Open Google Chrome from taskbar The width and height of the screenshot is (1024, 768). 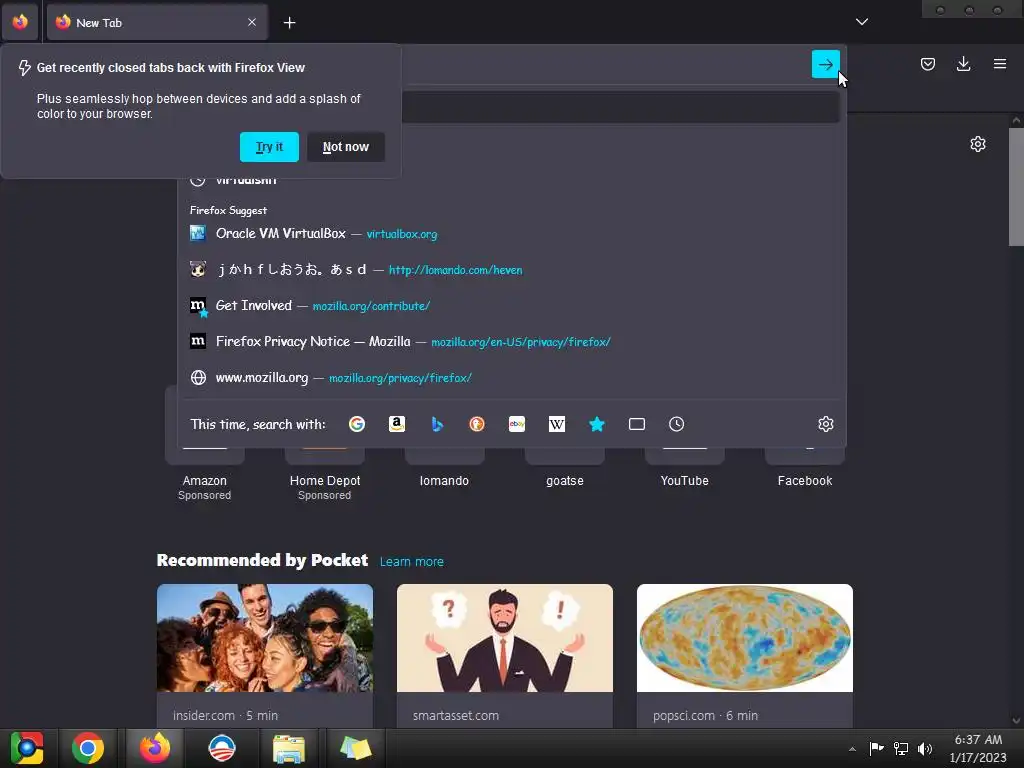pos(88,748)
